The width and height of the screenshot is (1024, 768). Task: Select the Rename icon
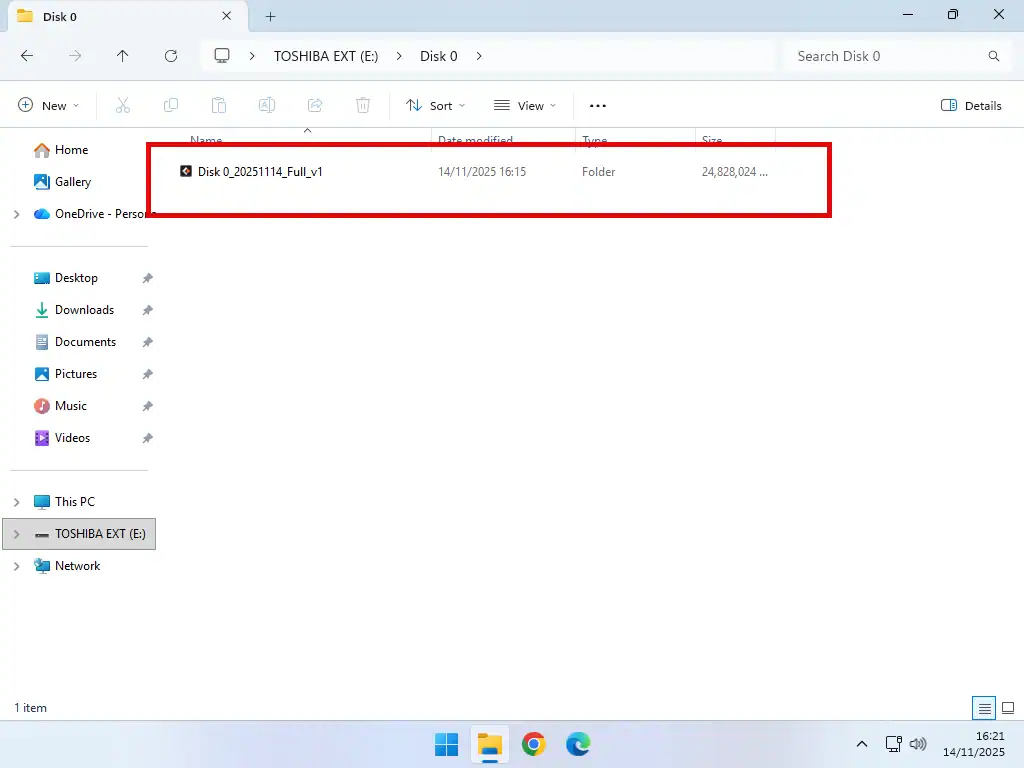coord(266,105)
